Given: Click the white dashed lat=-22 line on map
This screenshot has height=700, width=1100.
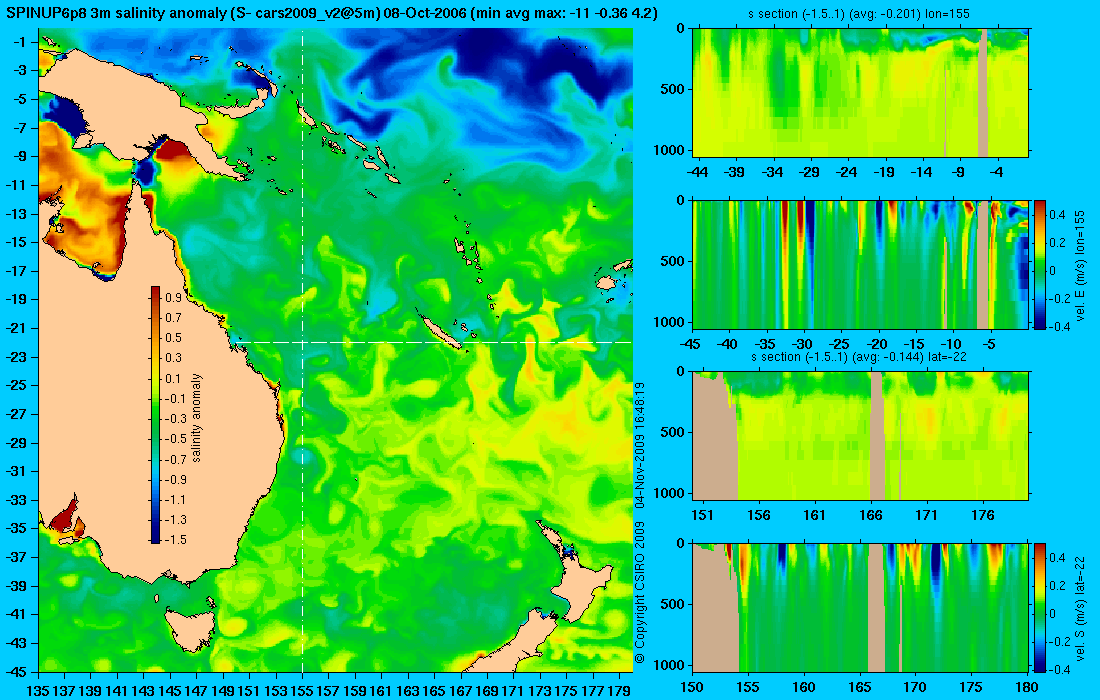Looking at the screenshot, I should coord(431,342).
